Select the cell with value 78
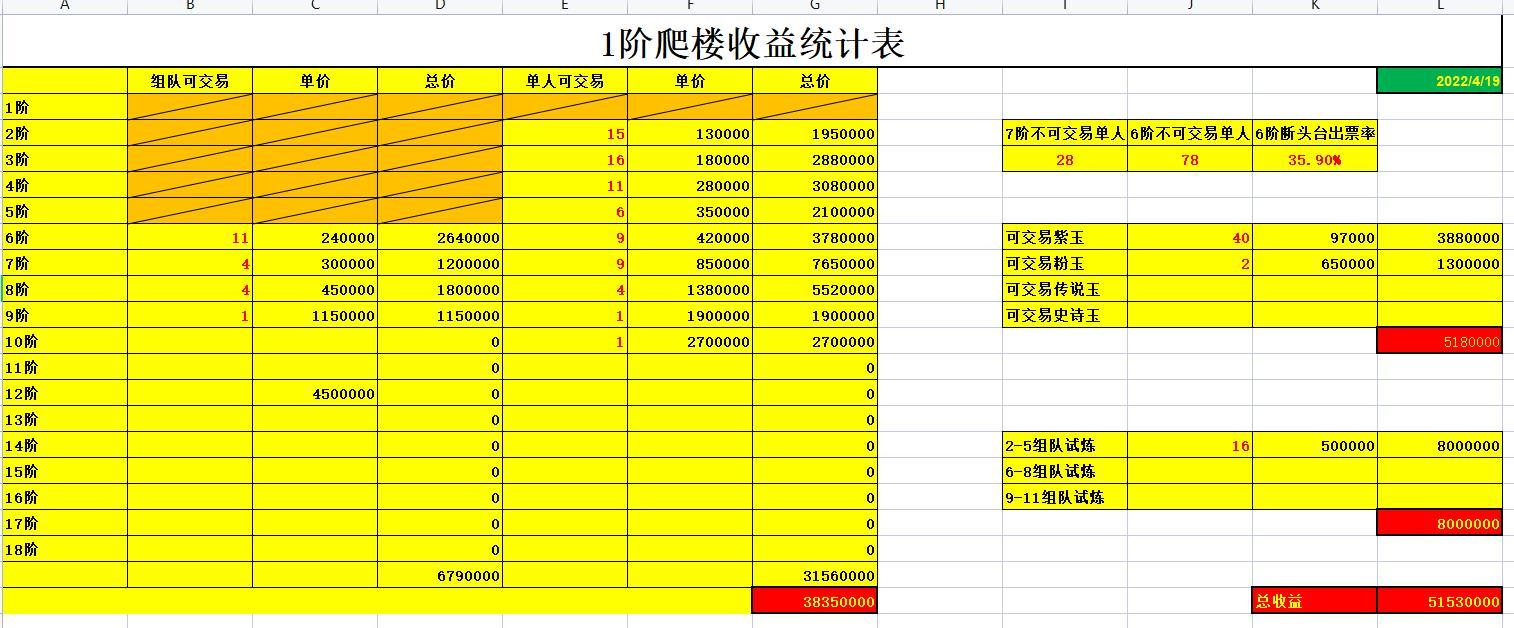The height and width of the screenshot is (628, 1514). pos(1190,159)
